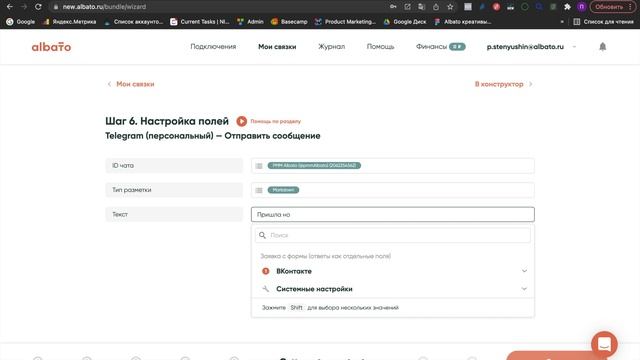This screenshot has width=640, height=360.
Task: Open the В конструктор link
Action: pyautogui.click(x=504, y=84)
